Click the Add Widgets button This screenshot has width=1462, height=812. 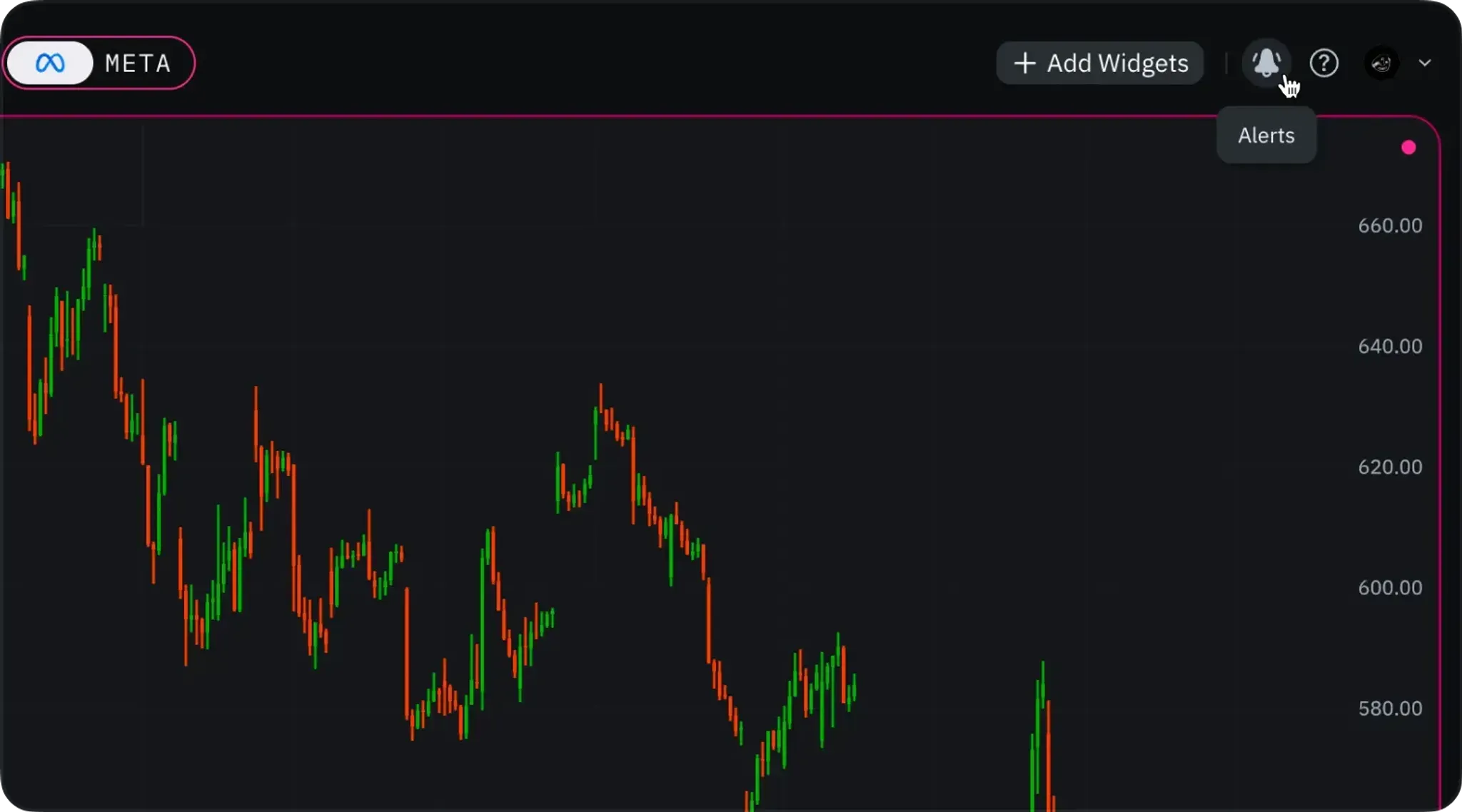1100,63
